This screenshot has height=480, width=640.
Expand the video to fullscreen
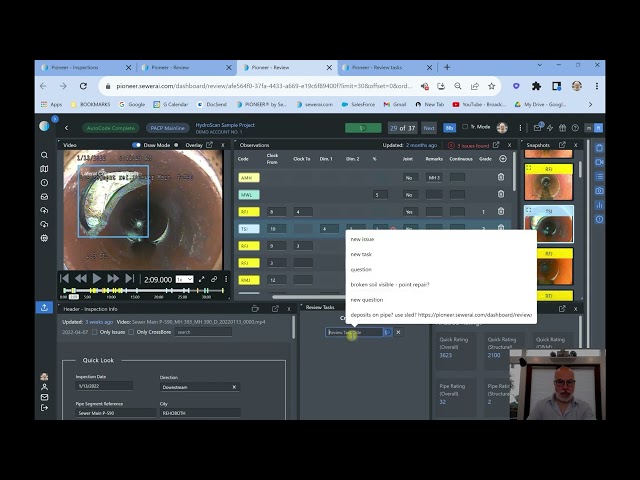[x=201, y=279]
